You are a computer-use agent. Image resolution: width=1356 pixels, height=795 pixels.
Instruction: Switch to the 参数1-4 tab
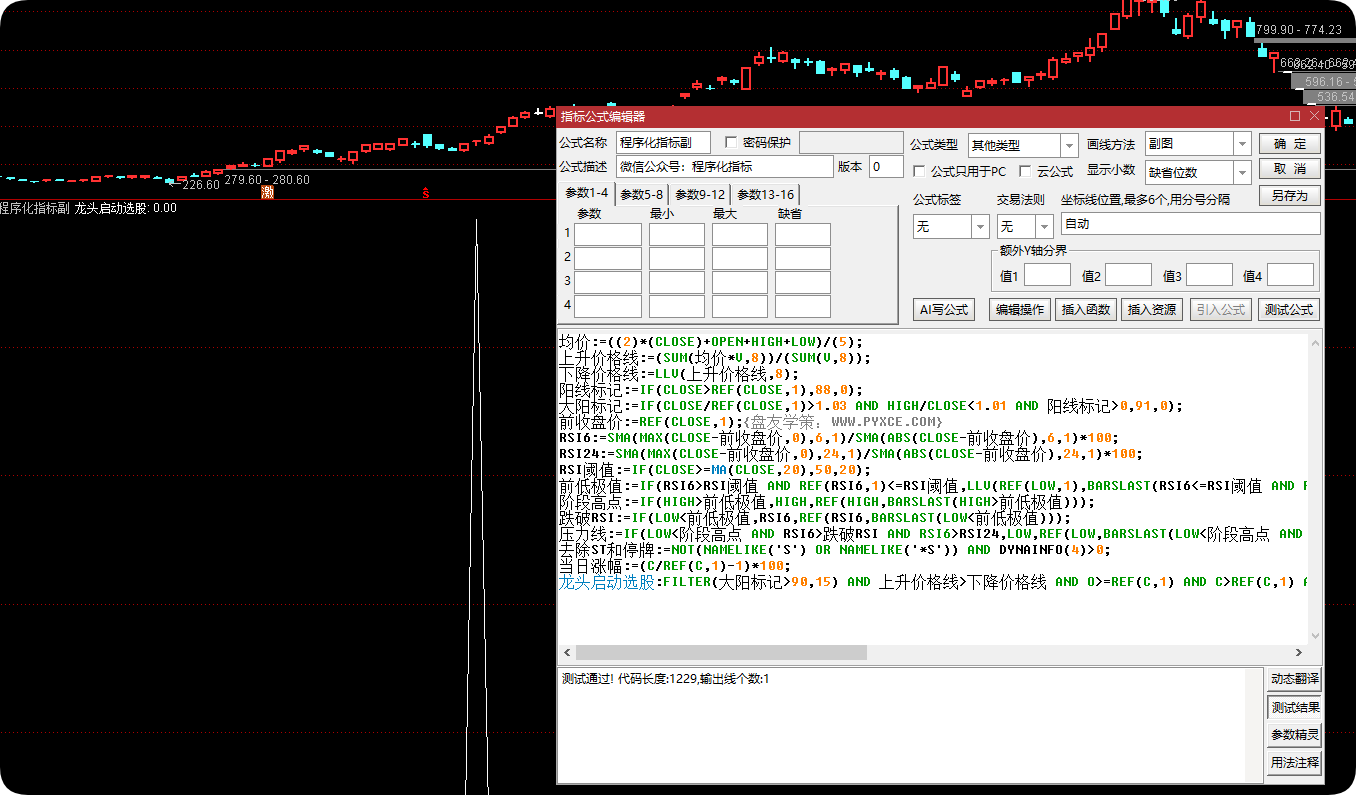pyautogui.click(x=586, y=193)
